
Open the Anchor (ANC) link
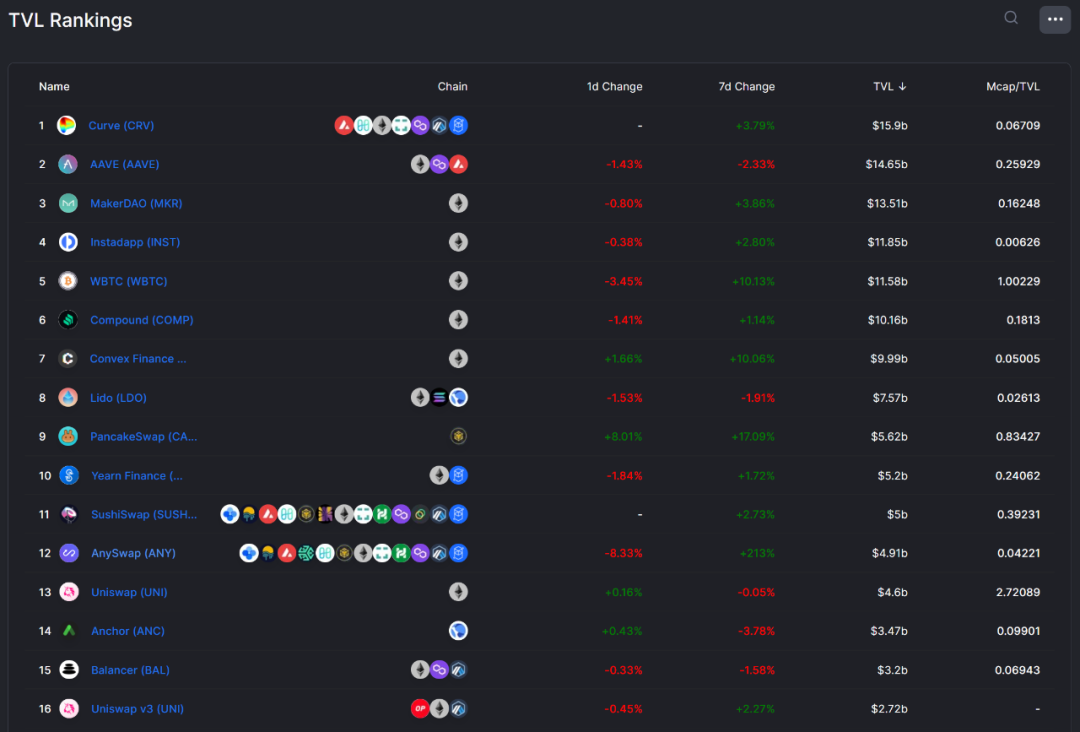(x=128, y=631)
